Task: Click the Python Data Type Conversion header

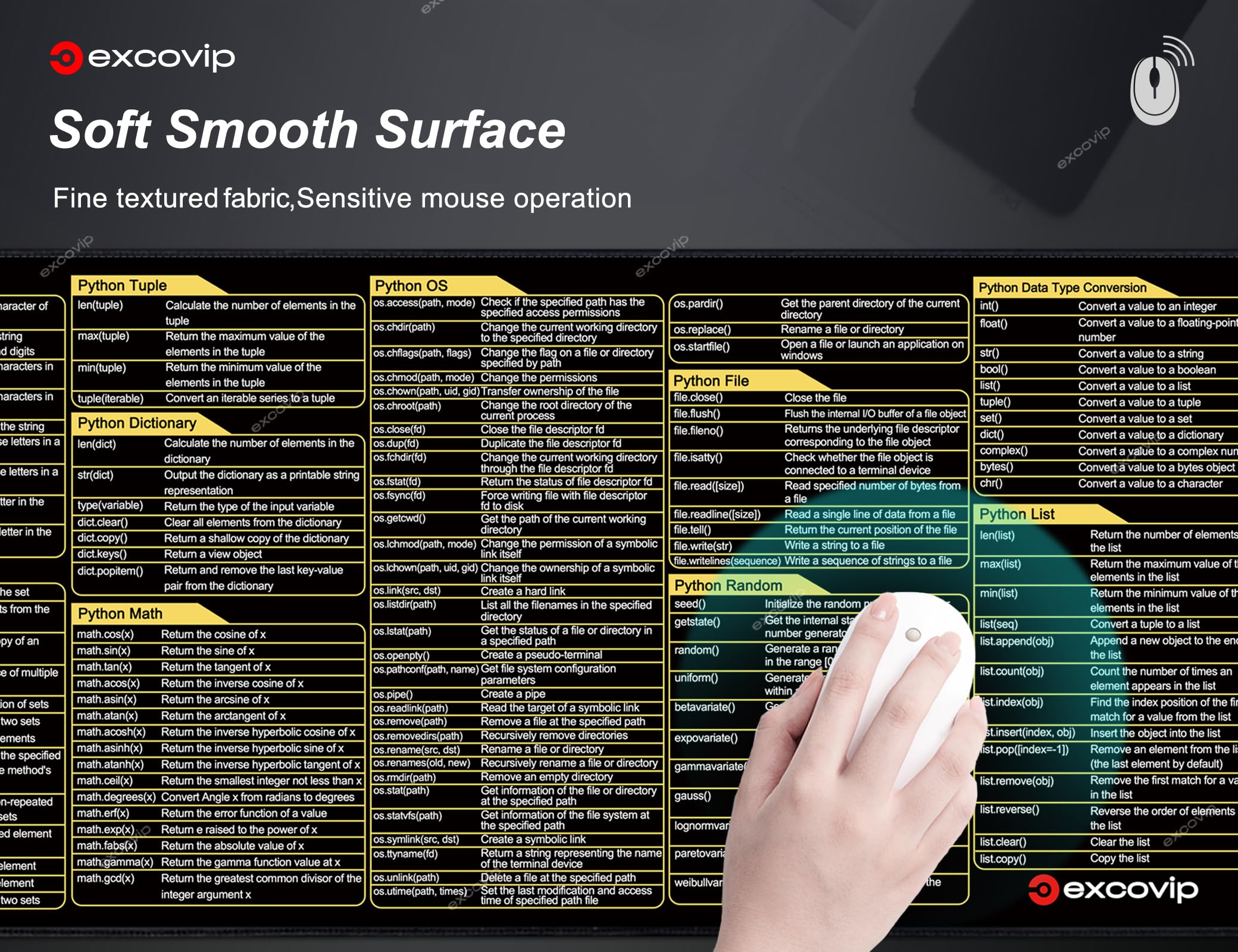Action: 1062,288
